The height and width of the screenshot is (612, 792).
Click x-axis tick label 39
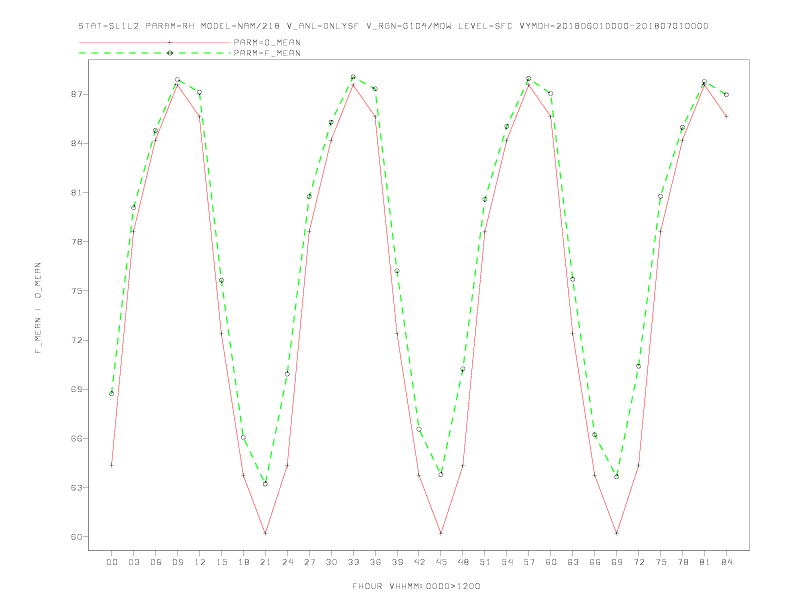point(397,562)
